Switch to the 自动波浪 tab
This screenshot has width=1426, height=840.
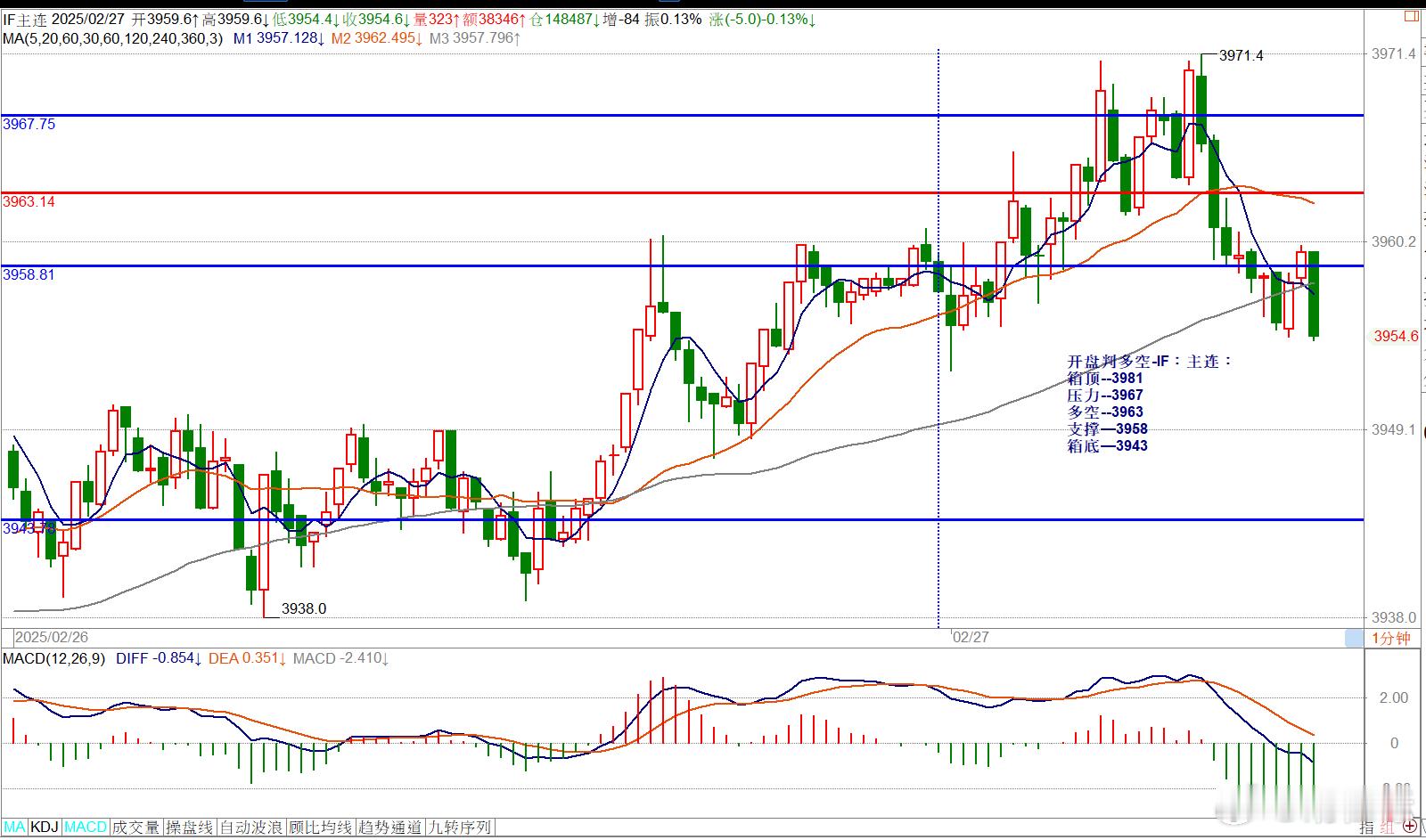pyautogui.click(x=251, y=828)
